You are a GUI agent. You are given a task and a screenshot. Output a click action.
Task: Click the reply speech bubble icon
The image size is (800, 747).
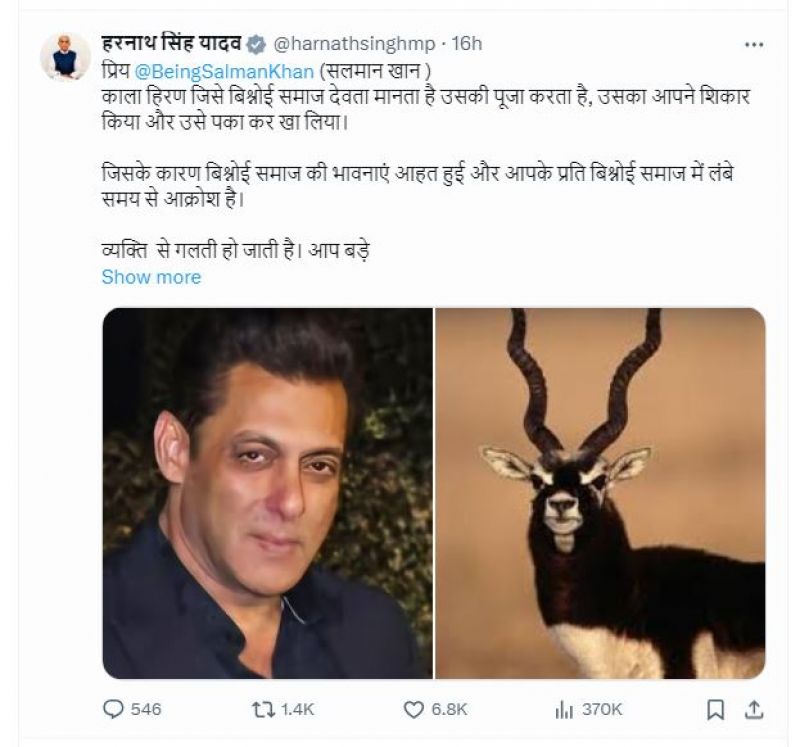point(113,709)
